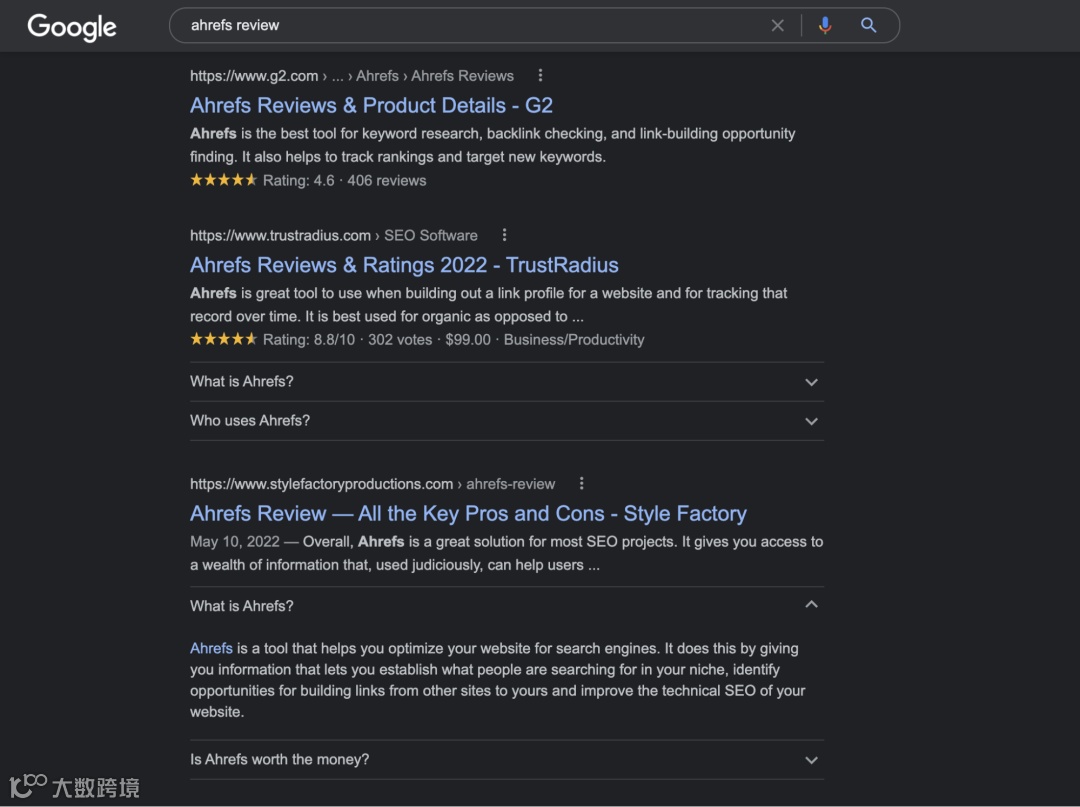This screenshot has height=807, width=1080.
Task: Expand 'Who uses Ahrefs?' question
Action: tap(507, 421)
